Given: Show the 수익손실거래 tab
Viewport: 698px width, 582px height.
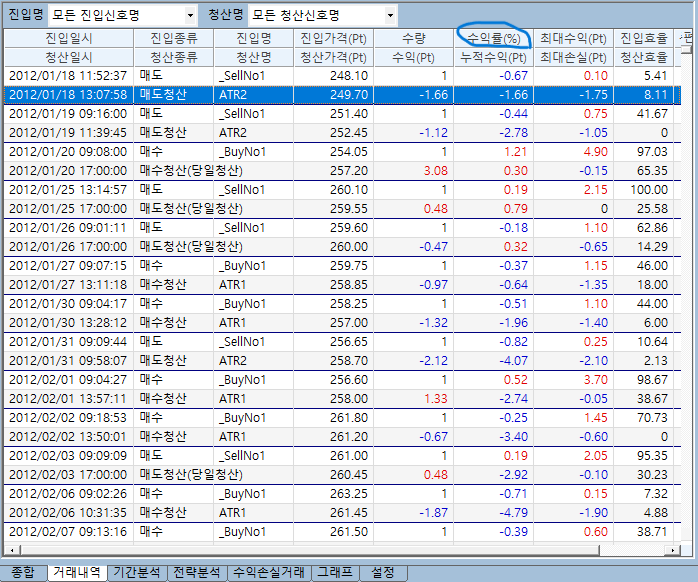Looking at the screenshot, I should (267, 573).
